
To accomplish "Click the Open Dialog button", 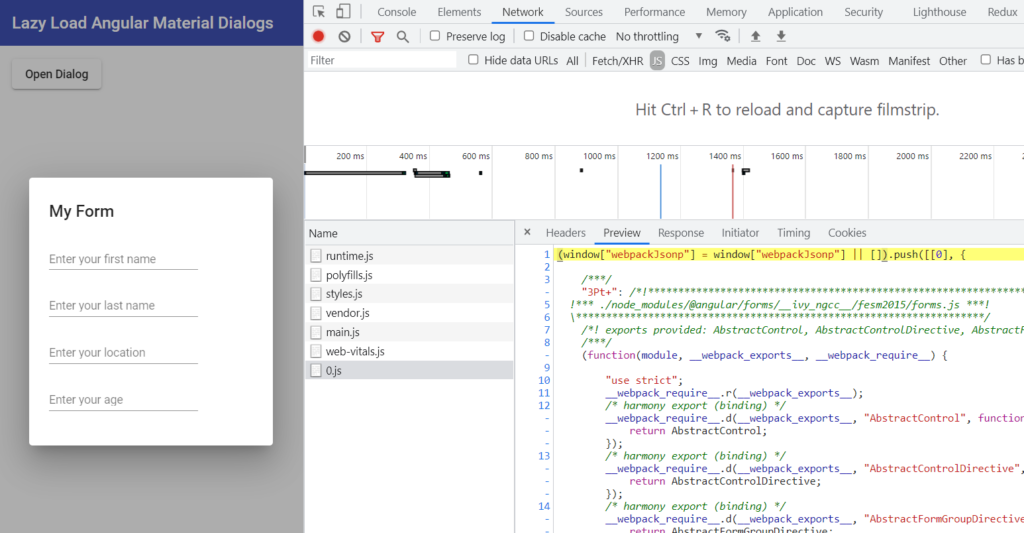I will pyautogui.click(x=56, y=74).
